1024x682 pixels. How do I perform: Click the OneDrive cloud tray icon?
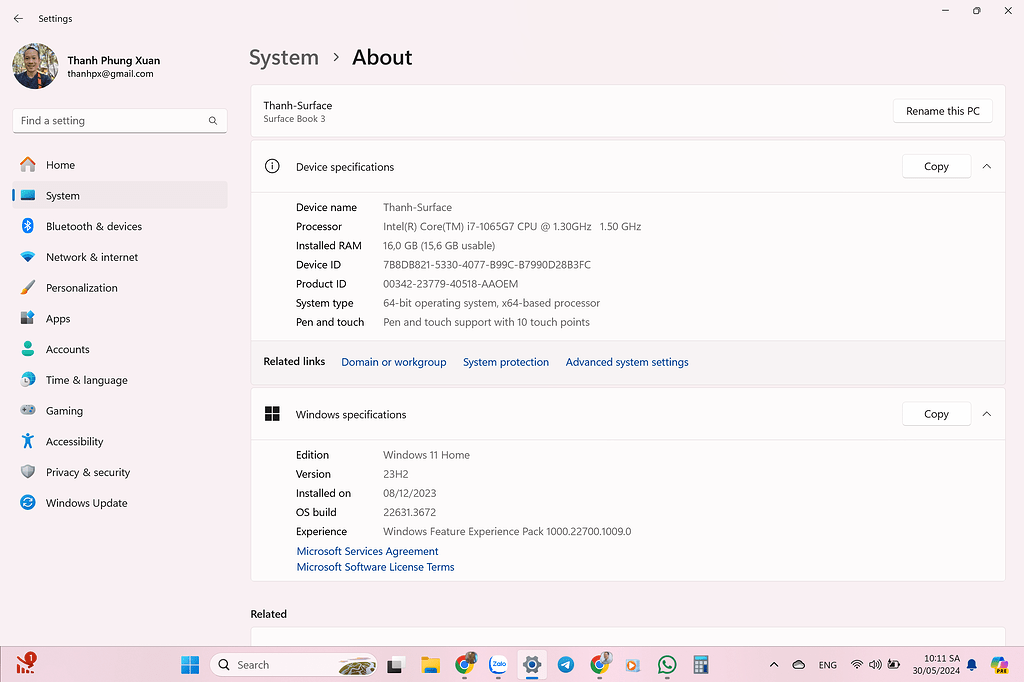(x=799, y=665)
